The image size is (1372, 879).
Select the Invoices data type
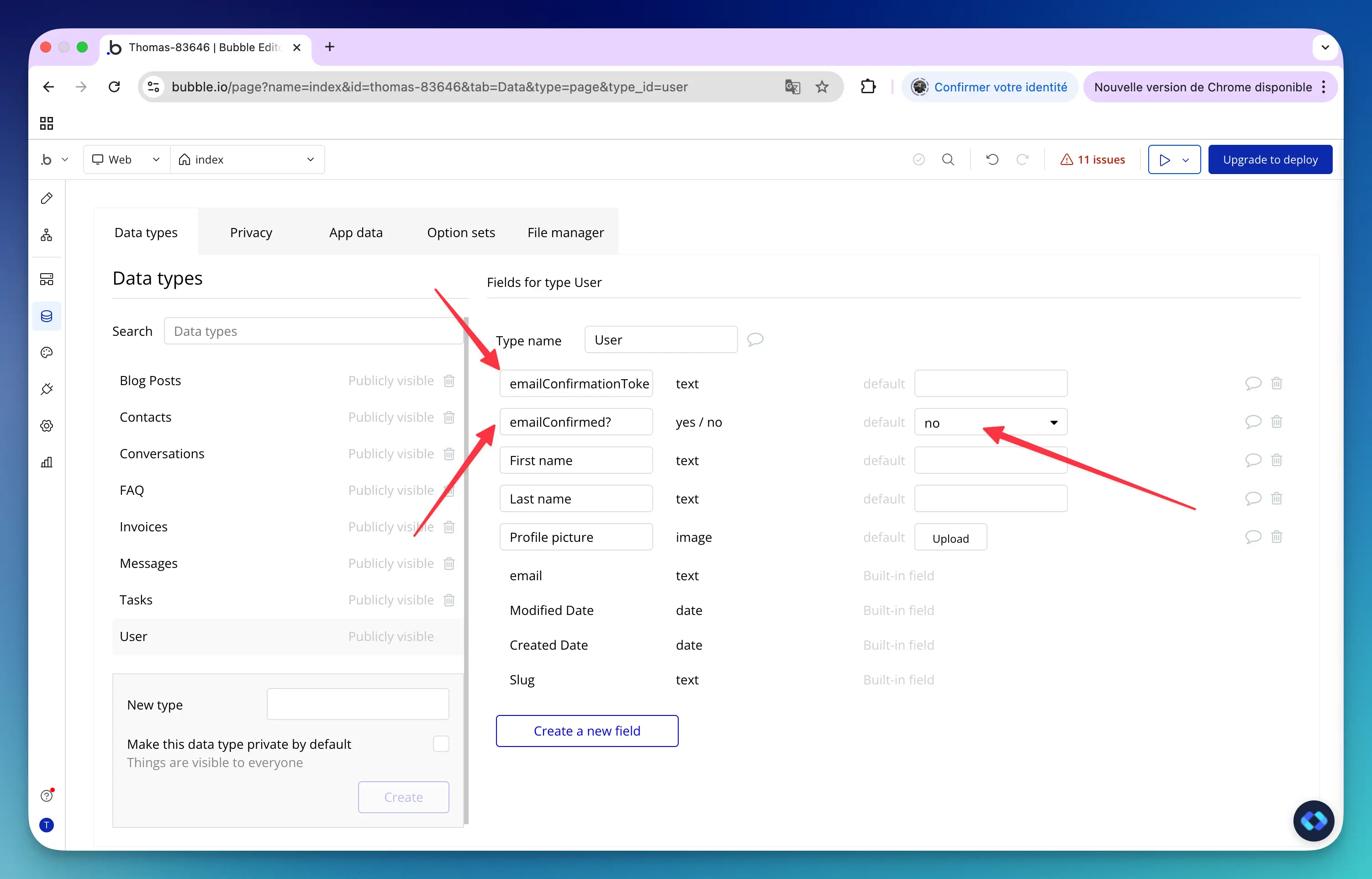(143, 526)
